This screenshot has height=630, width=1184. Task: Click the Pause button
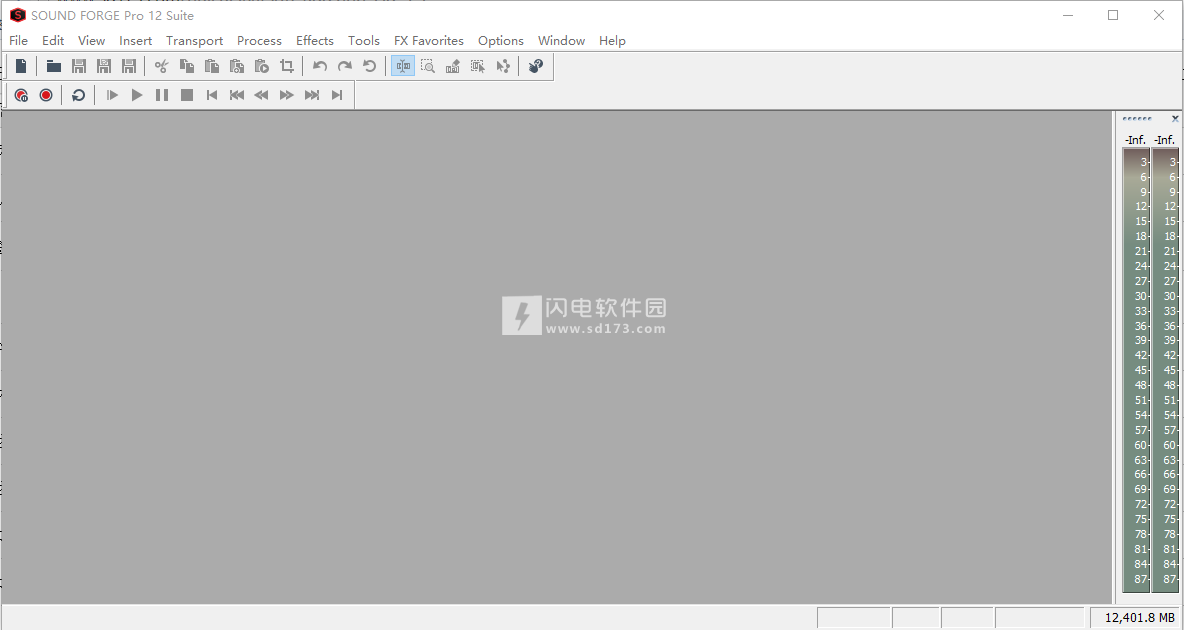[x=162, y=95]
